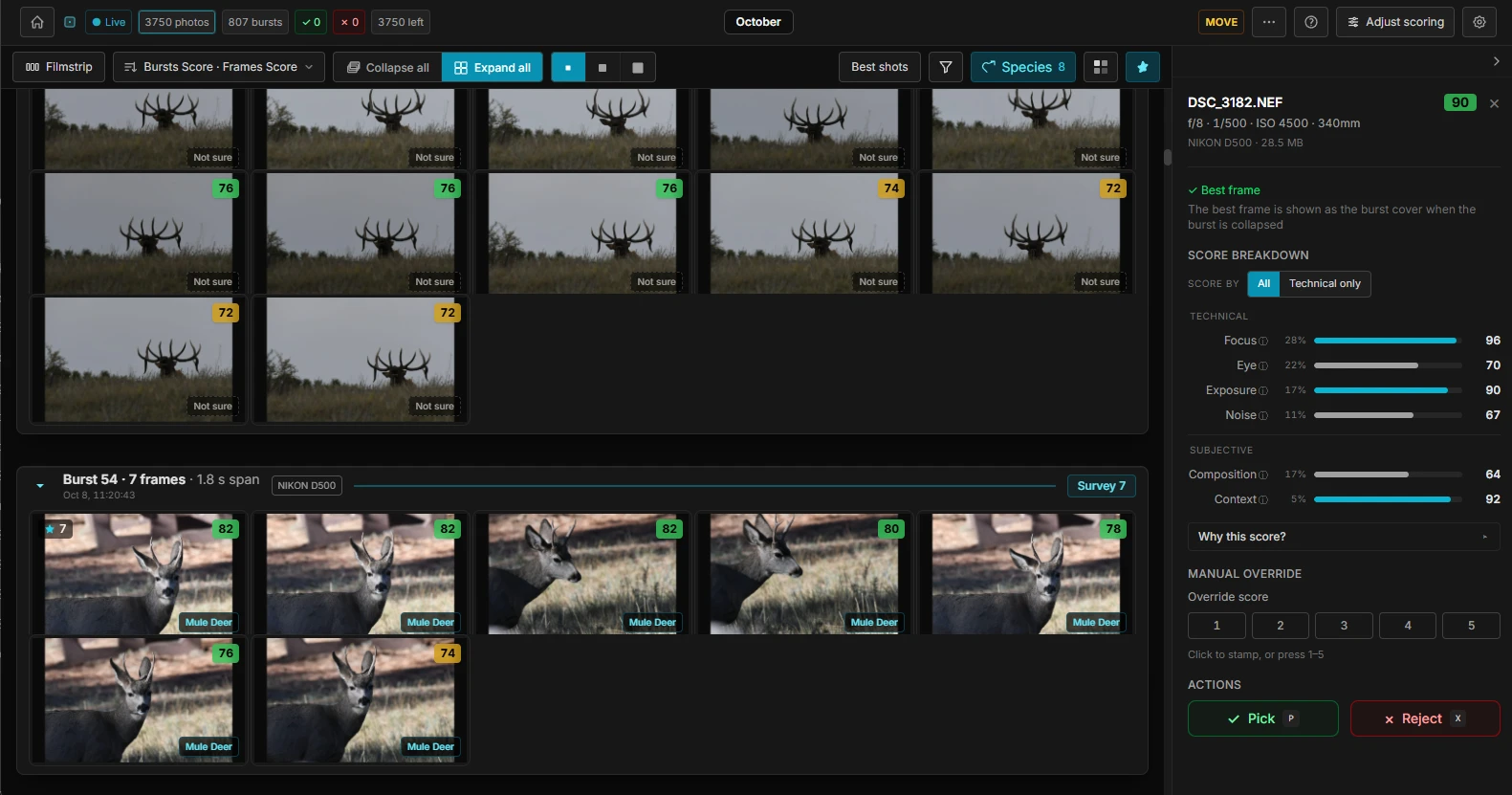This screenshot has width=1512, height=795.
Task: Click Collapse all
Action: click(387, 67)
